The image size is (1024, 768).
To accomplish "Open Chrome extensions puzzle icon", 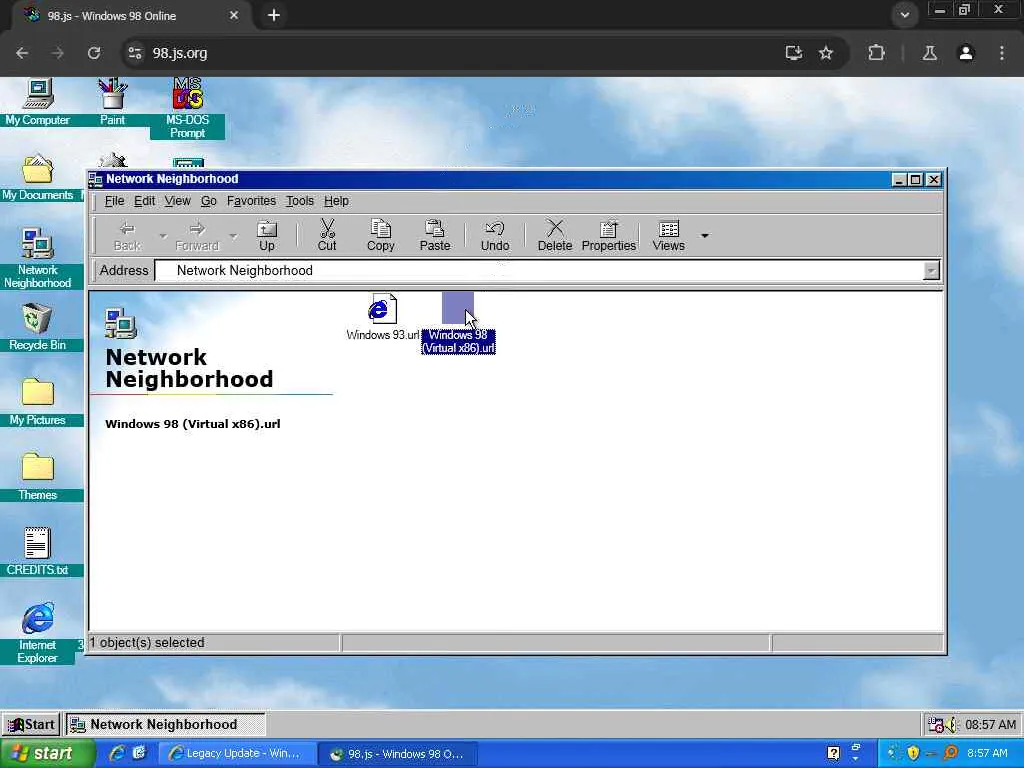I will (x=876, y=53).
